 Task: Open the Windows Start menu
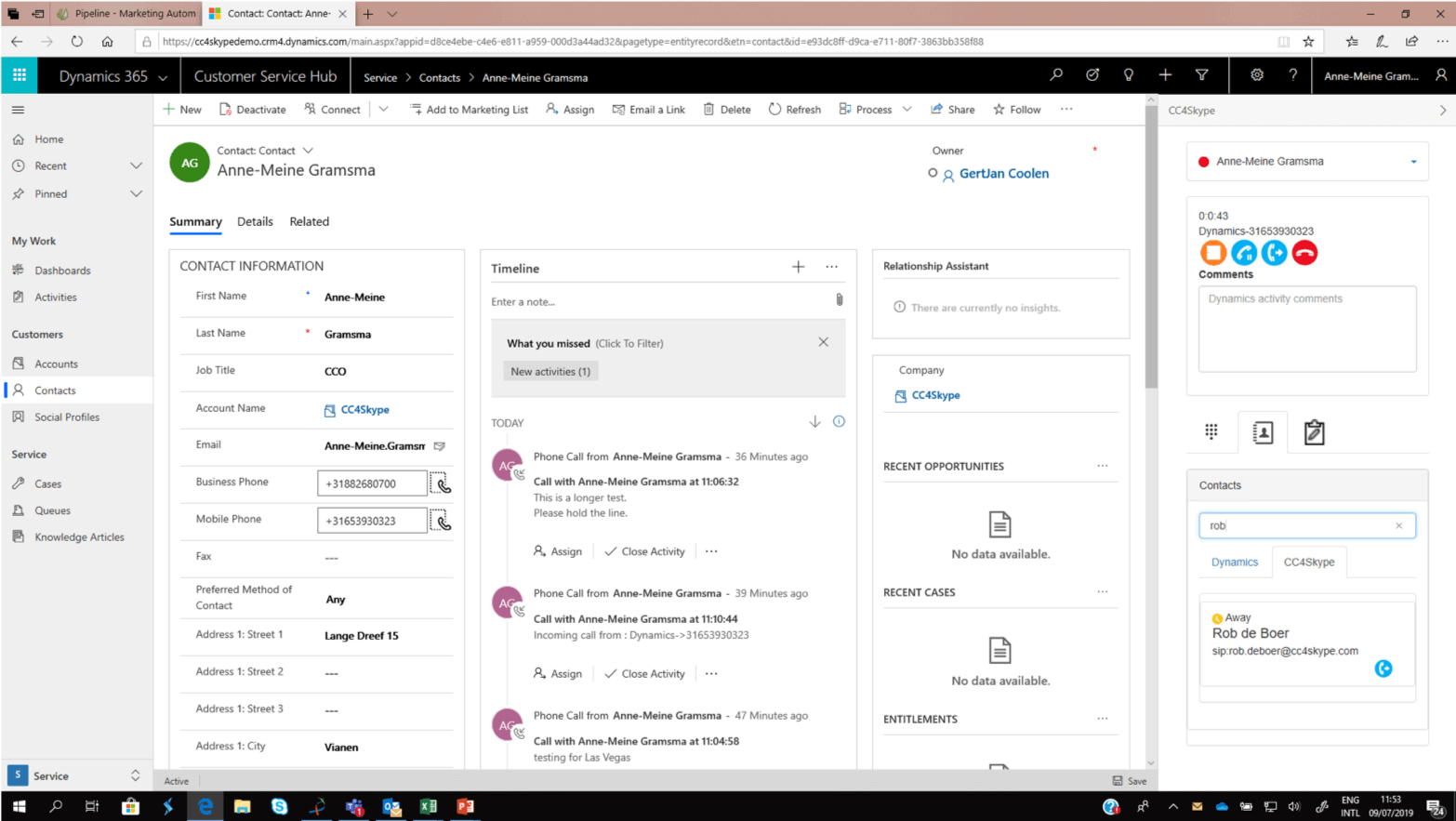tap(19, 806)
